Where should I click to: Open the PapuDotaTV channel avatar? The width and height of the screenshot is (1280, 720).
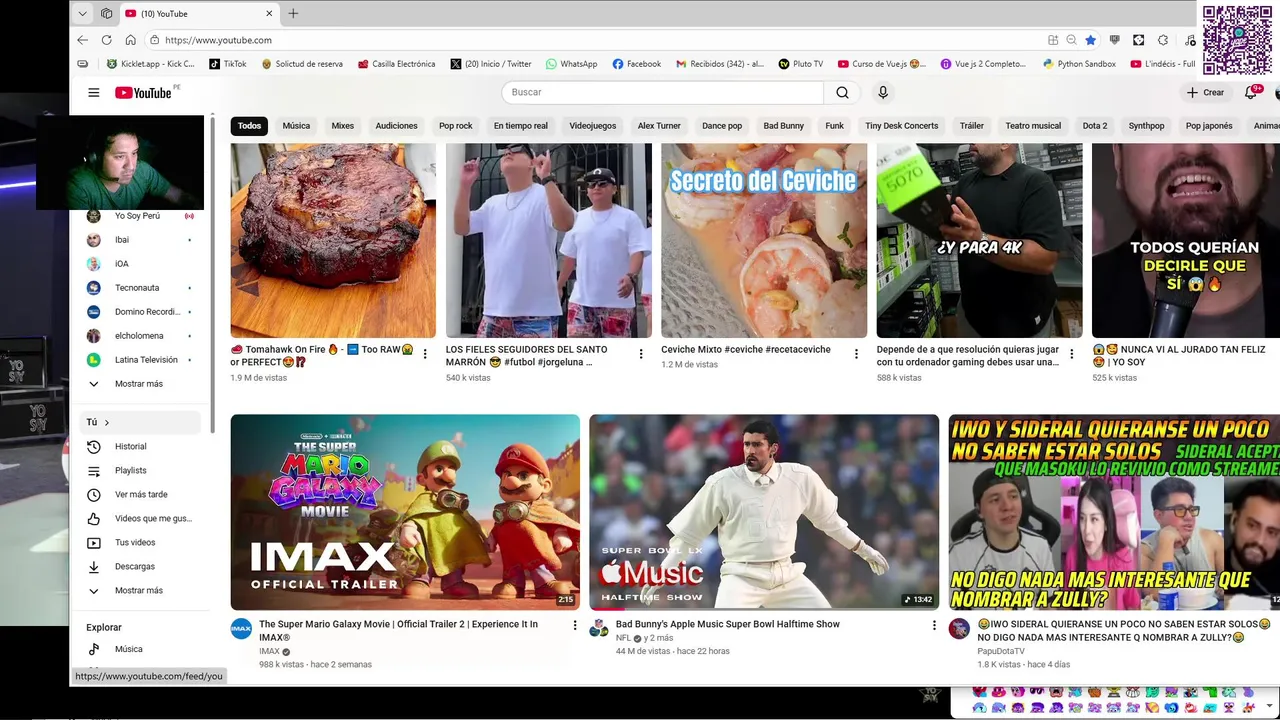959,629
